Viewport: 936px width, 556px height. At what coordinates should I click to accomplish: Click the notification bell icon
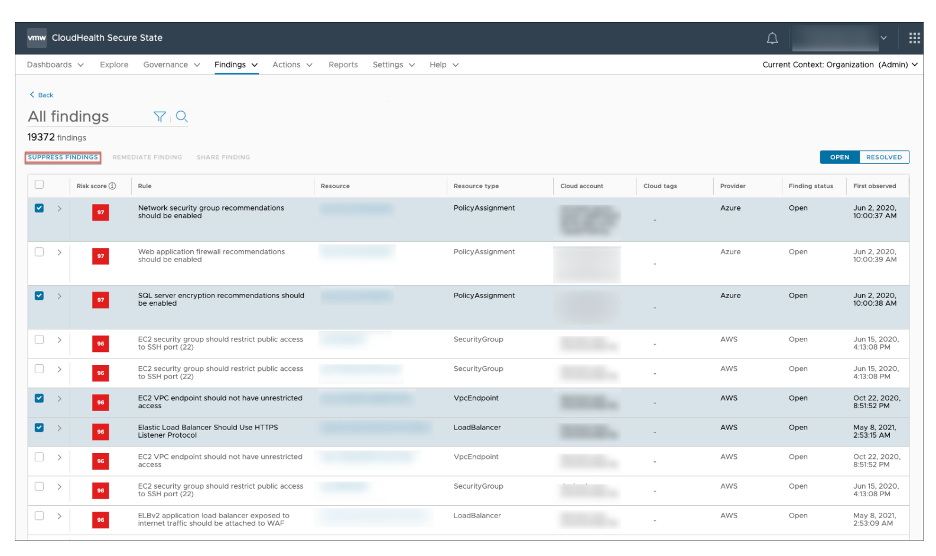772,38
